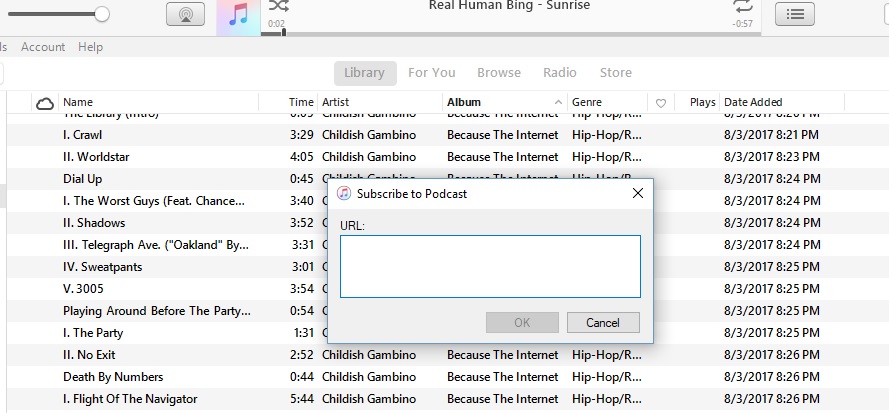Click the iTunes icon in dialog title
Viewport: 889px width, 413px height.
pos(344,193)
